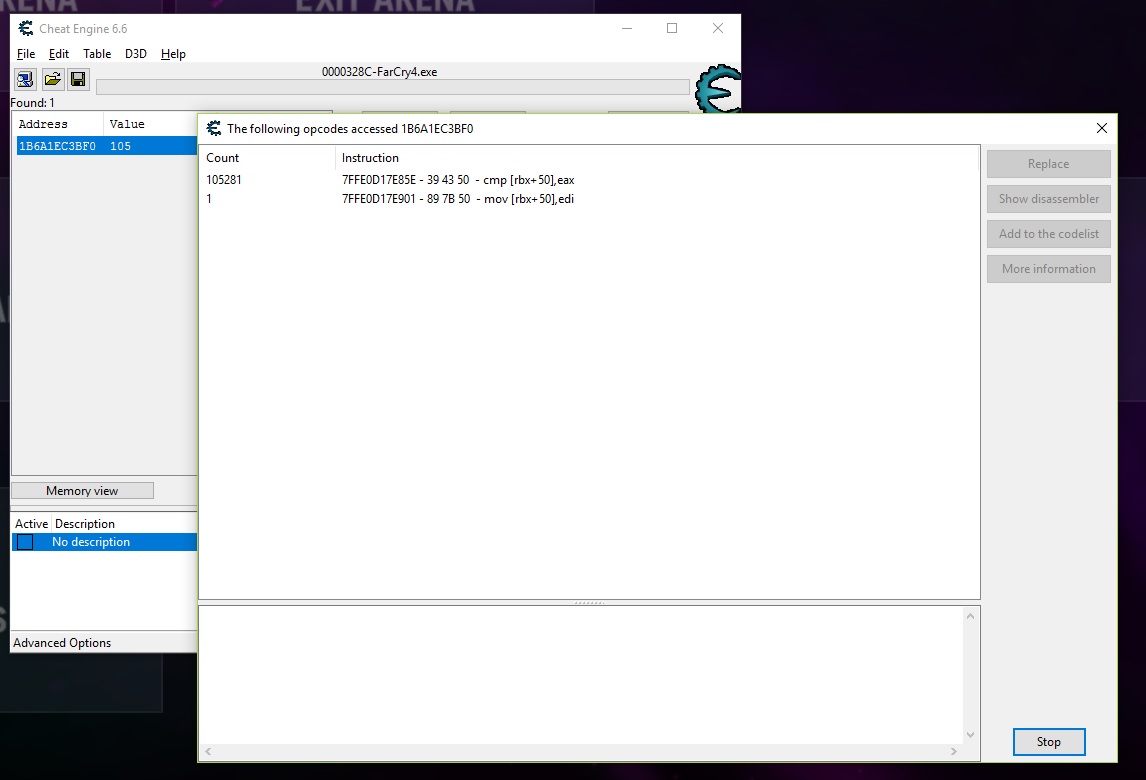Open the Table menu

pos(97,54)
